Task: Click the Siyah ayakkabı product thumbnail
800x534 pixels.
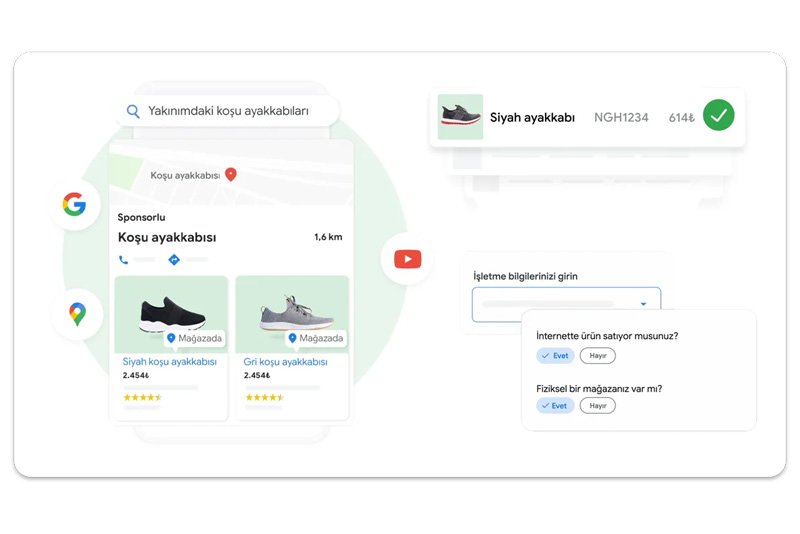Action: [460, 117]
